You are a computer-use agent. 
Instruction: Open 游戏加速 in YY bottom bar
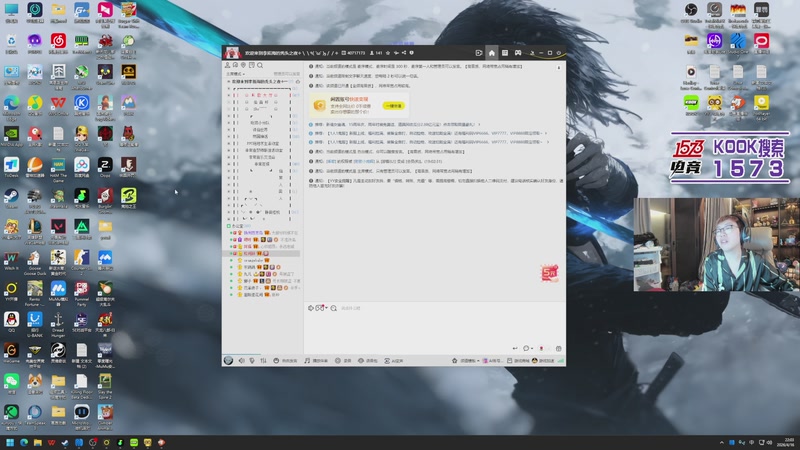[x=543, y=361]
